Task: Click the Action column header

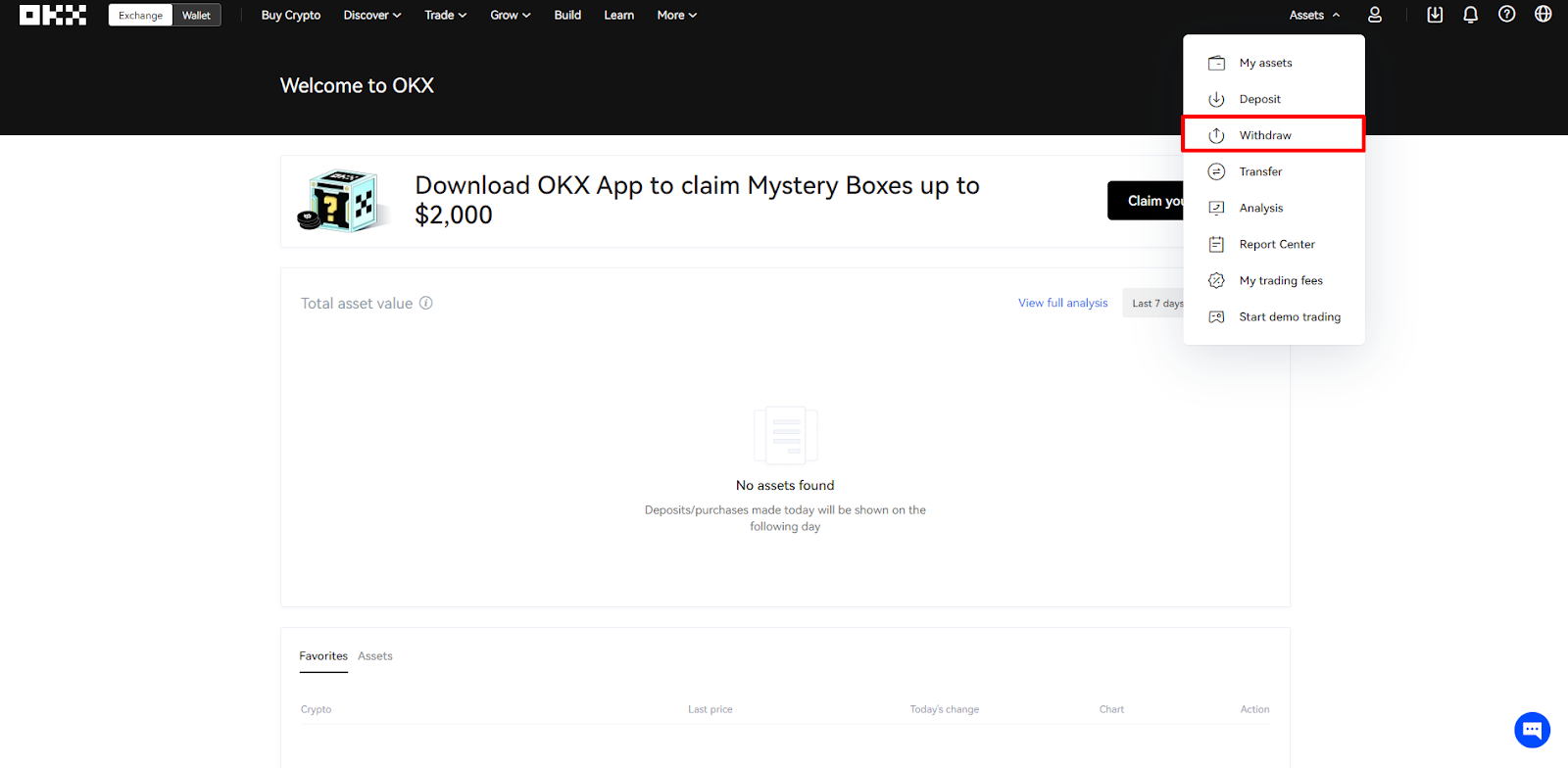Action: [1254, 709]
